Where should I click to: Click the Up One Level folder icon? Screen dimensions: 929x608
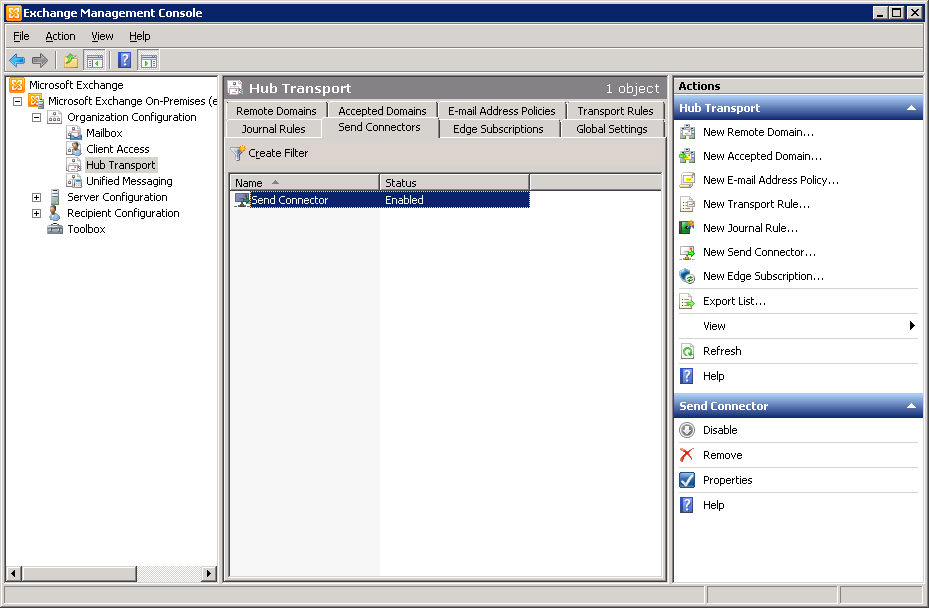[71, 60]
